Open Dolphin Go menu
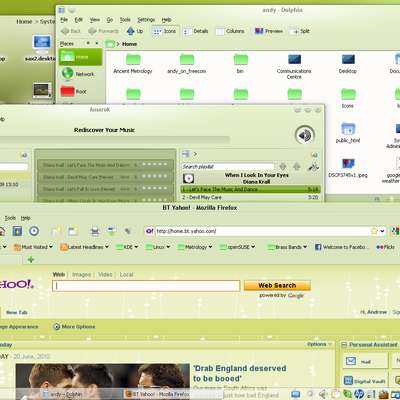The width and height of the screenshot is (400, 400). coord(110,20)
